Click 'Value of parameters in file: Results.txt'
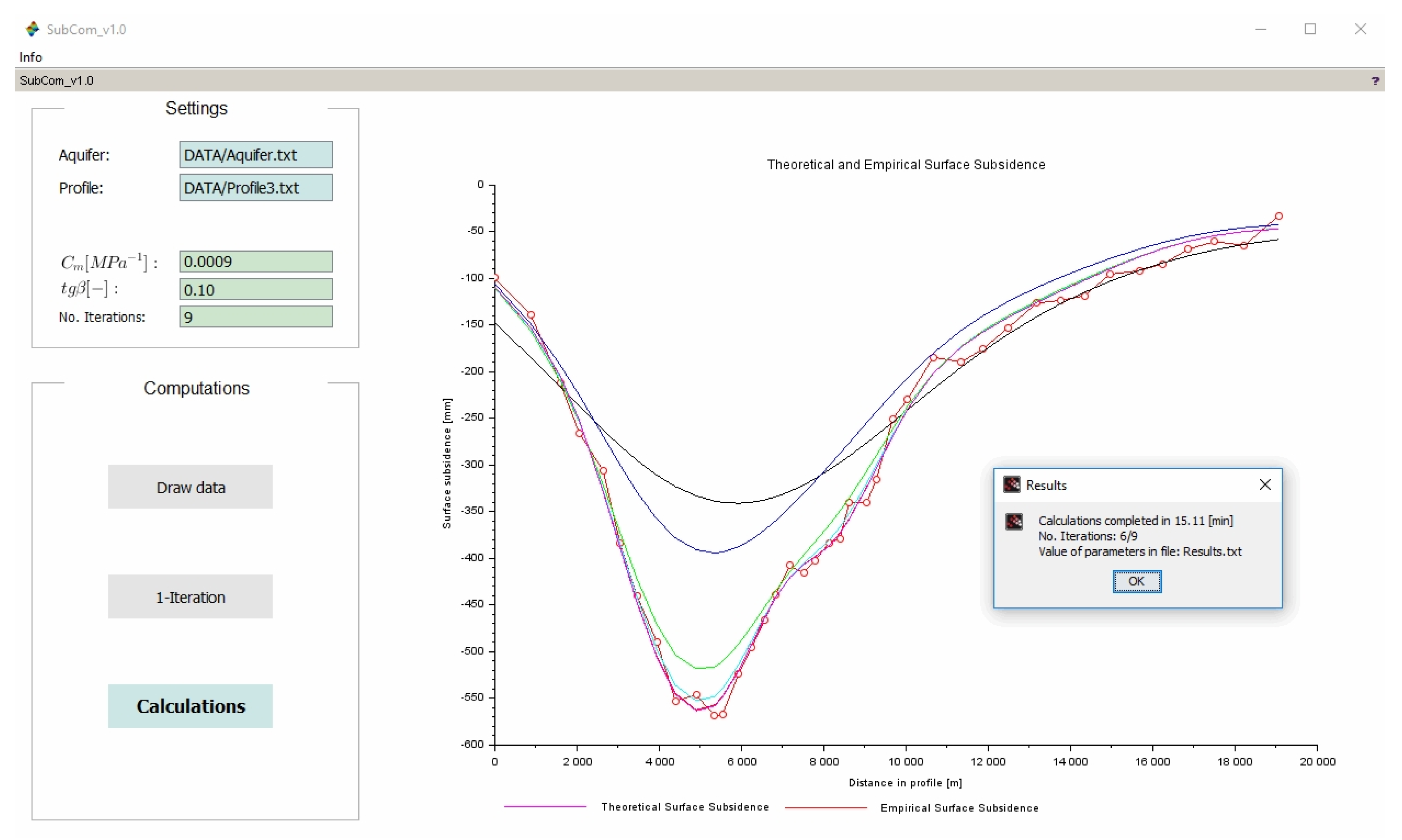The height and width of the screenshot is (840, 1402). pos(1140,551)
